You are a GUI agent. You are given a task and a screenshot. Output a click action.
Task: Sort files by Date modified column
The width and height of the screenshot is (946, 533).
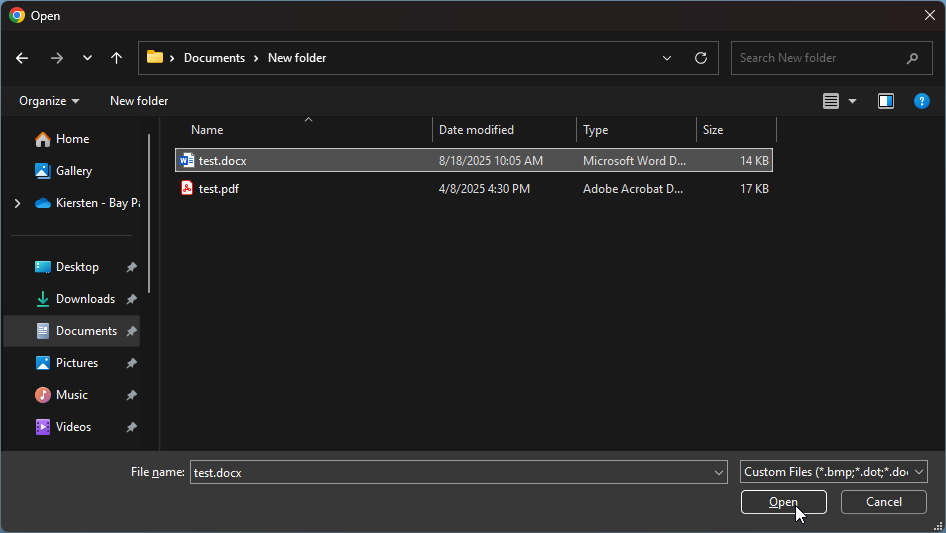click(476, 130)
